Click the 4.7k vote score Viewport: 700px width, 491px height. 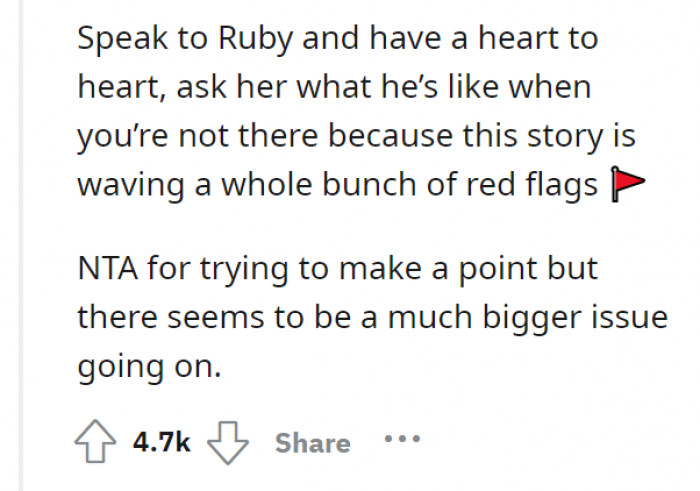(x=161, y=442)
